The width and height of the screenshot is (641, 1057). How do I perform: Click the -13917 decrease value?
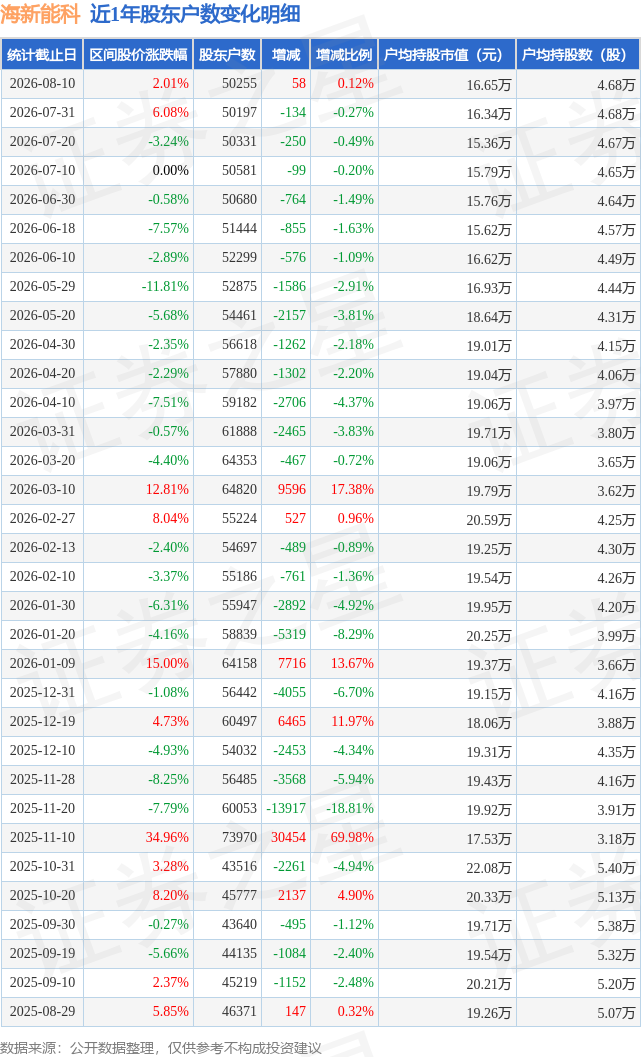coord(286,808)
